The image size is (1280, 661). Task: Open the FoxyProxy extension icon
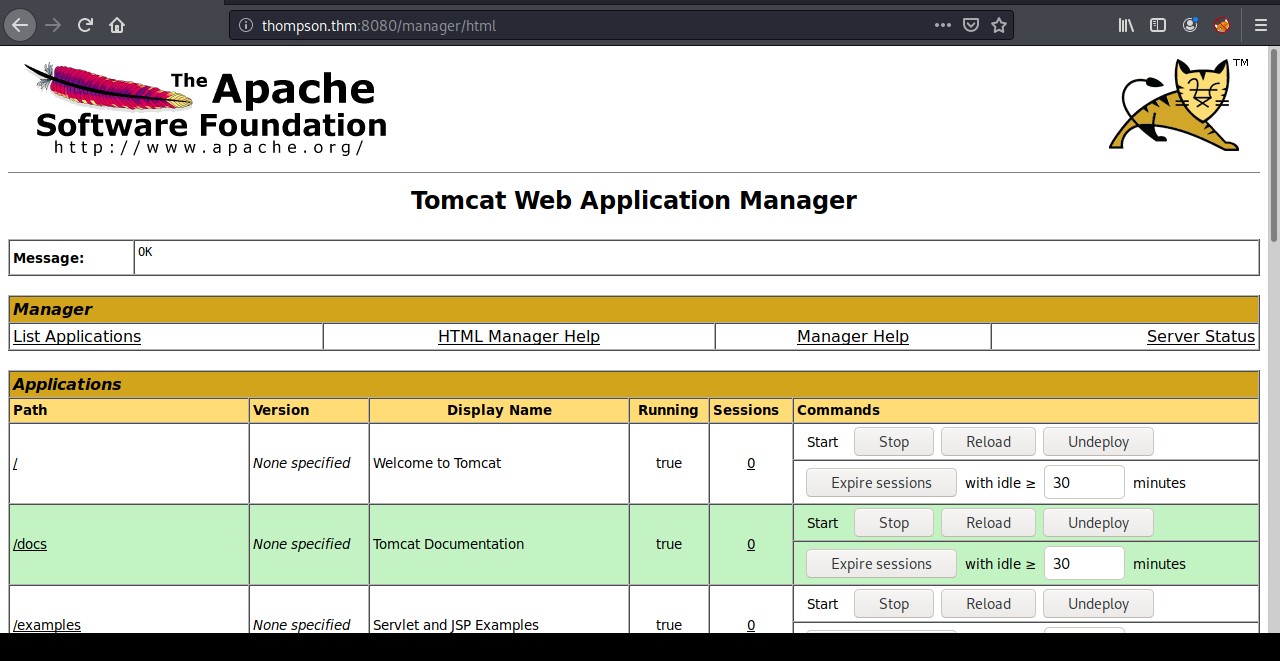1222,25
